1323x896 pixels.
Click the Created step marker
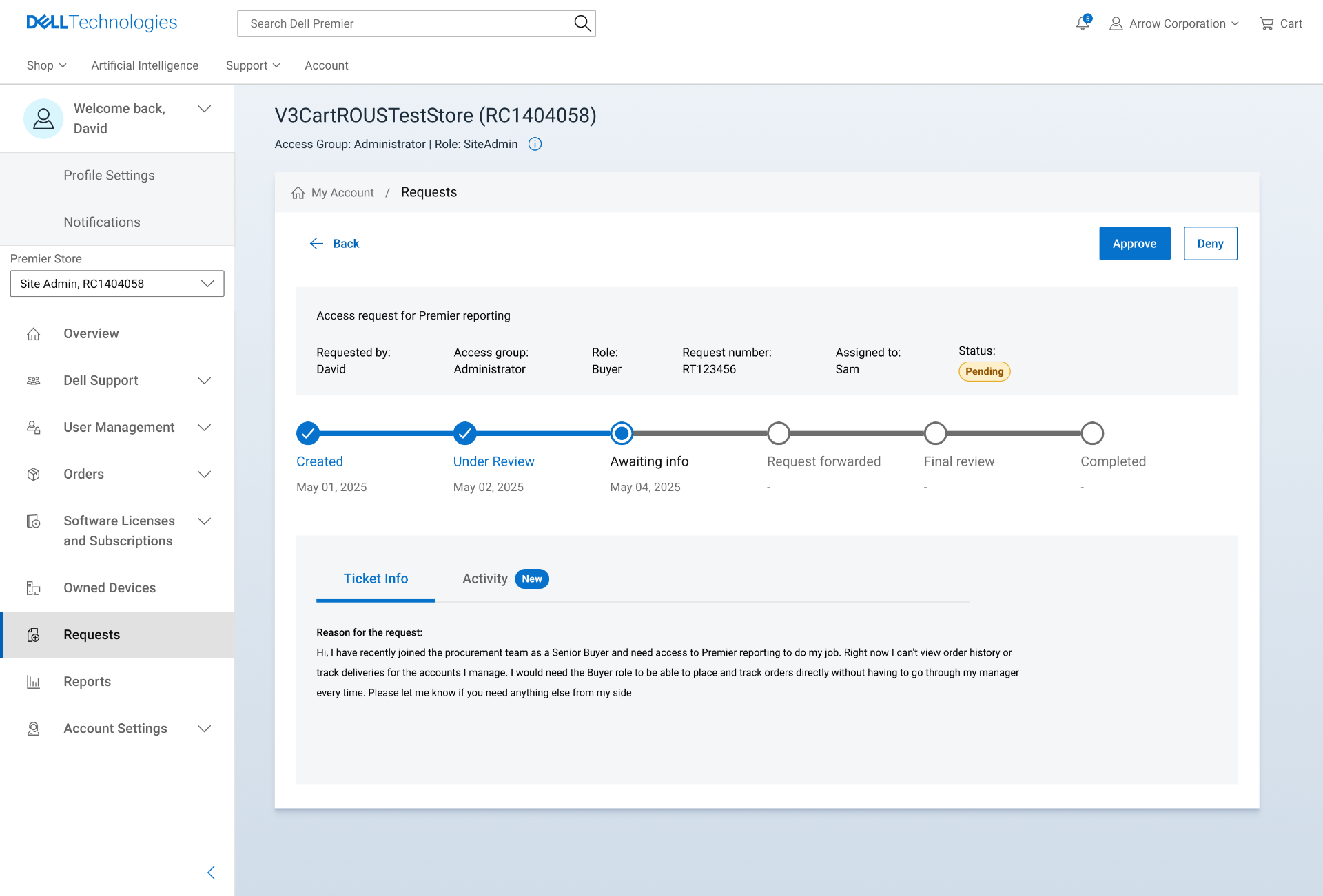point(308,434)
